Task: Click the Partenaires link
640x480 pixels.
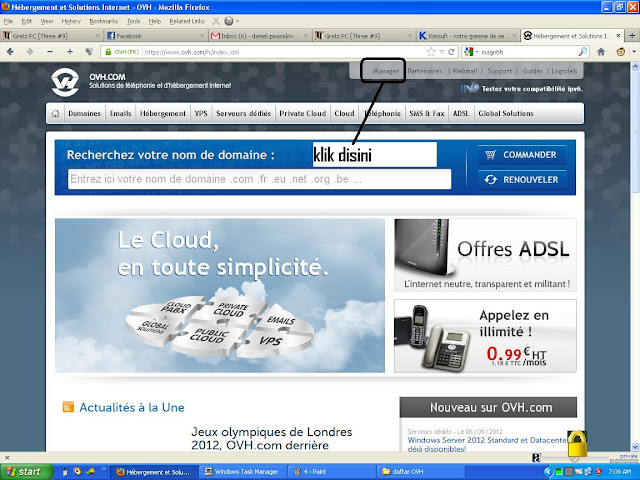Action: [425, 71]
